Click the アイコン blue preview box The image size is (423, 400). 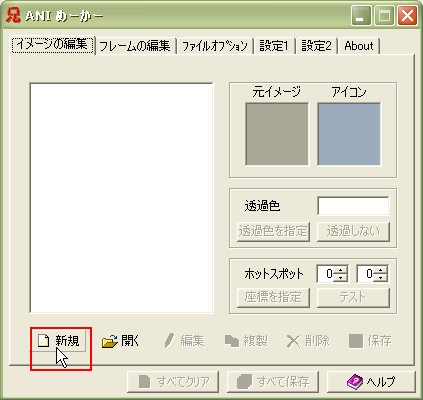coord(349,134)
